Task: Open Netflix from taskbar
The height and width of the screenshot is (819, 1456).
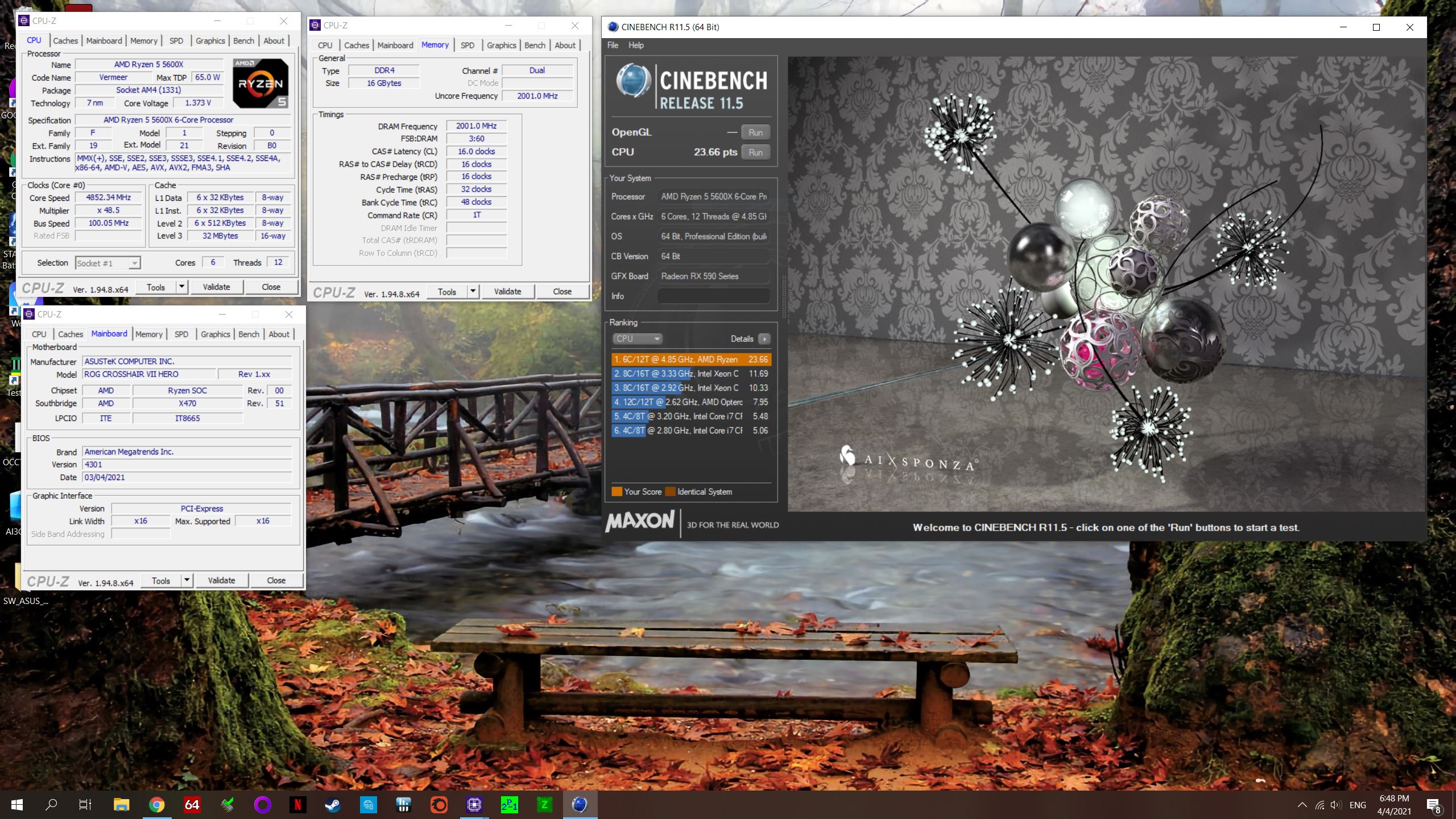Action: coord(297,805)
